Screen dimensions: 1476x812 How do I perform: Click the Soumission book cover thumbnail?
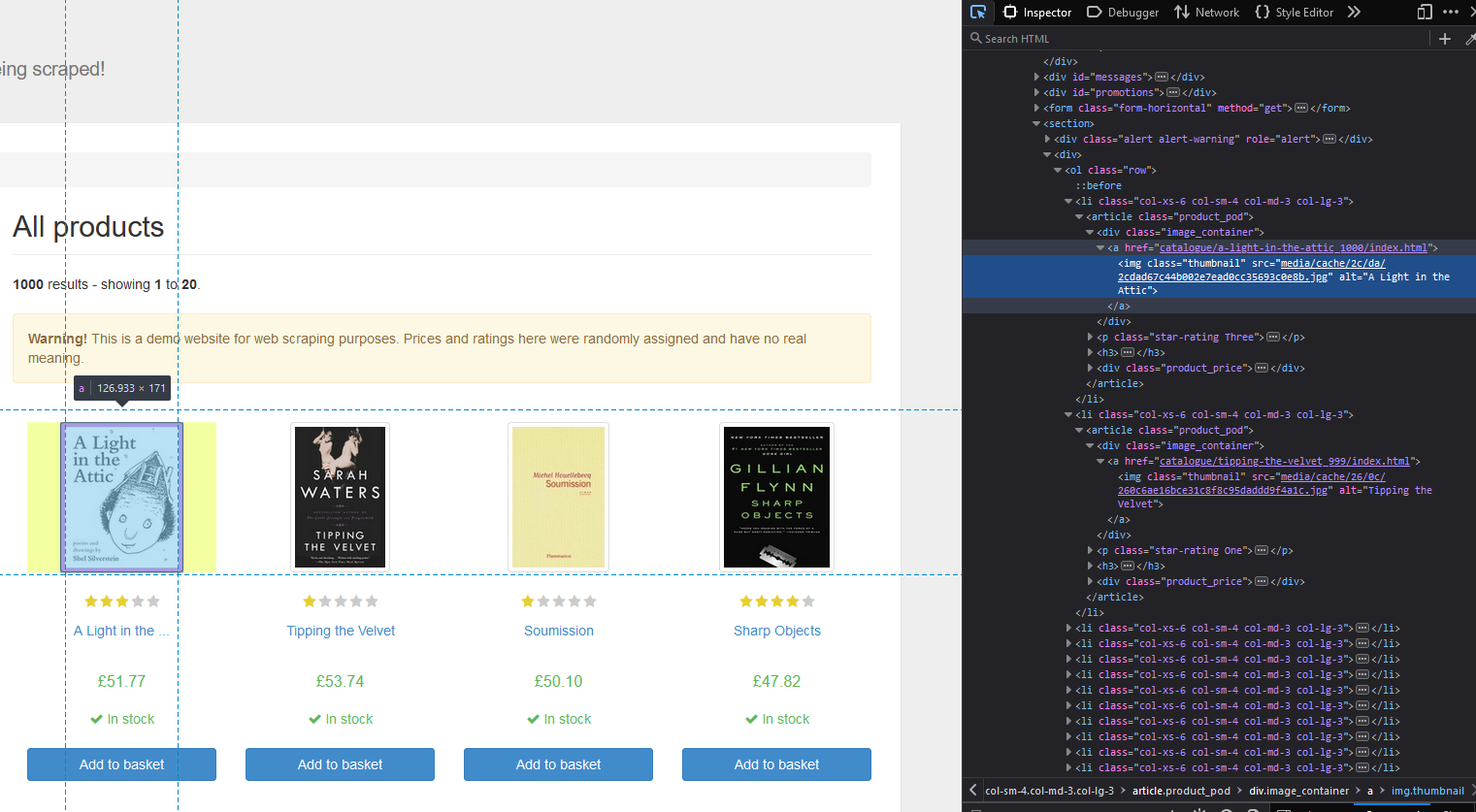tap(558, 497)
